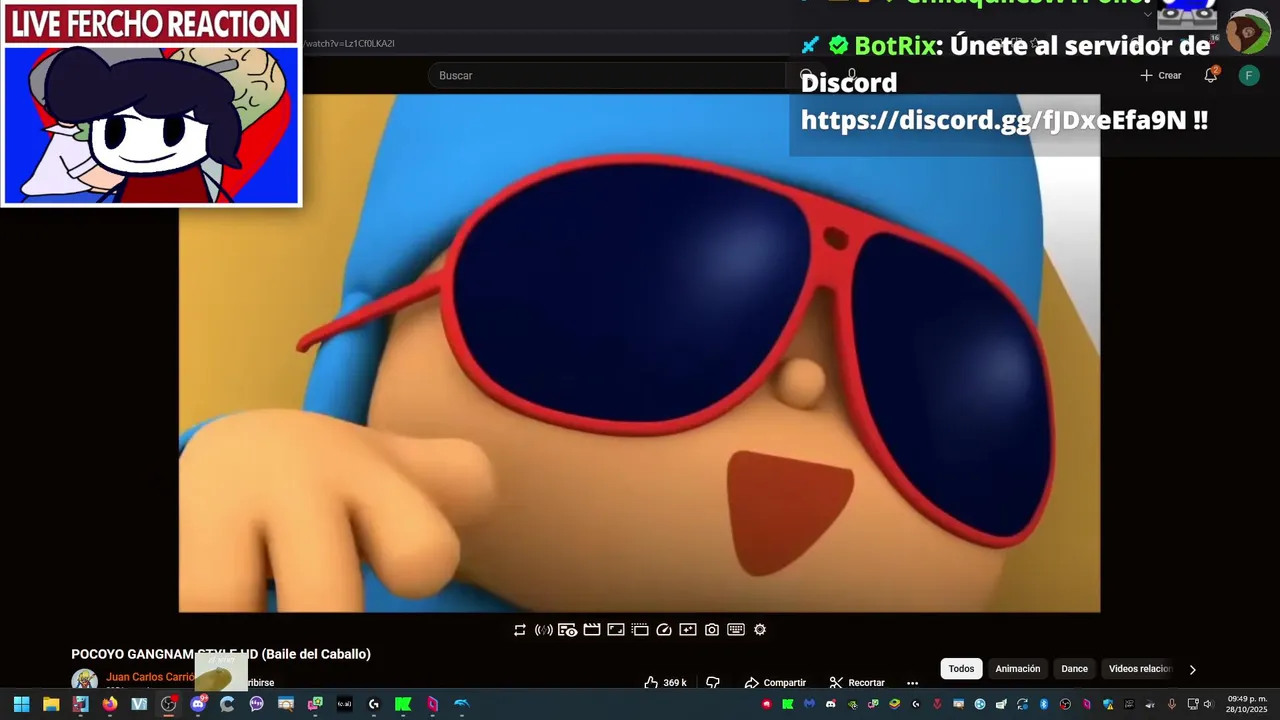Click the volume boost icon below player
This screenshot has width=1280, height=720.
(544, 630)
